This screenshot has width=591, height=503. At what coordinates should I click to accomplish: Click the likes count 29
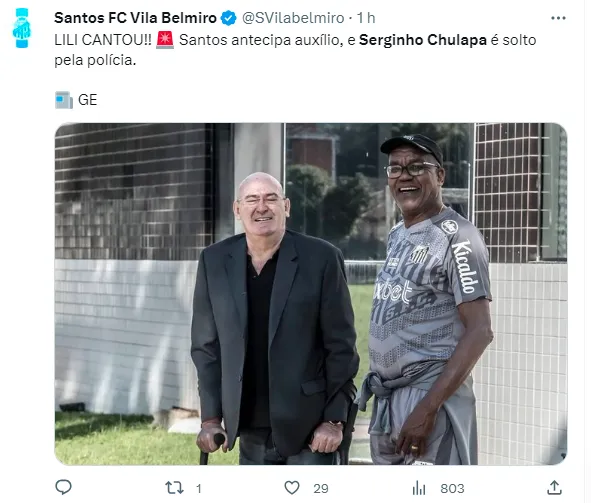coord(321,489)
